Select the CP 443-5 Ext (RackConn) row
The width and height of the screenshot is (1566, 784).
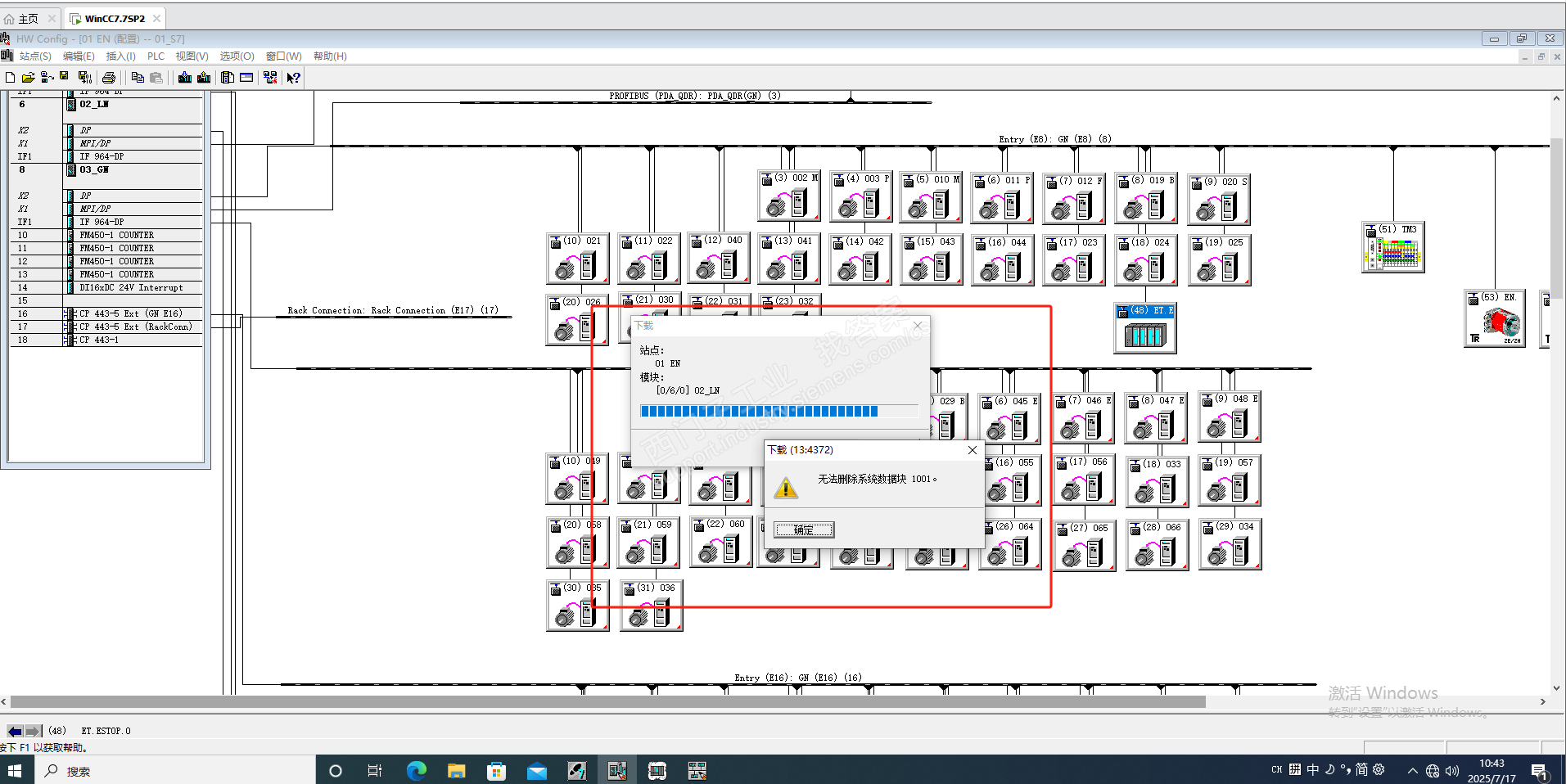pyautogui.click(x=106, y=327)
